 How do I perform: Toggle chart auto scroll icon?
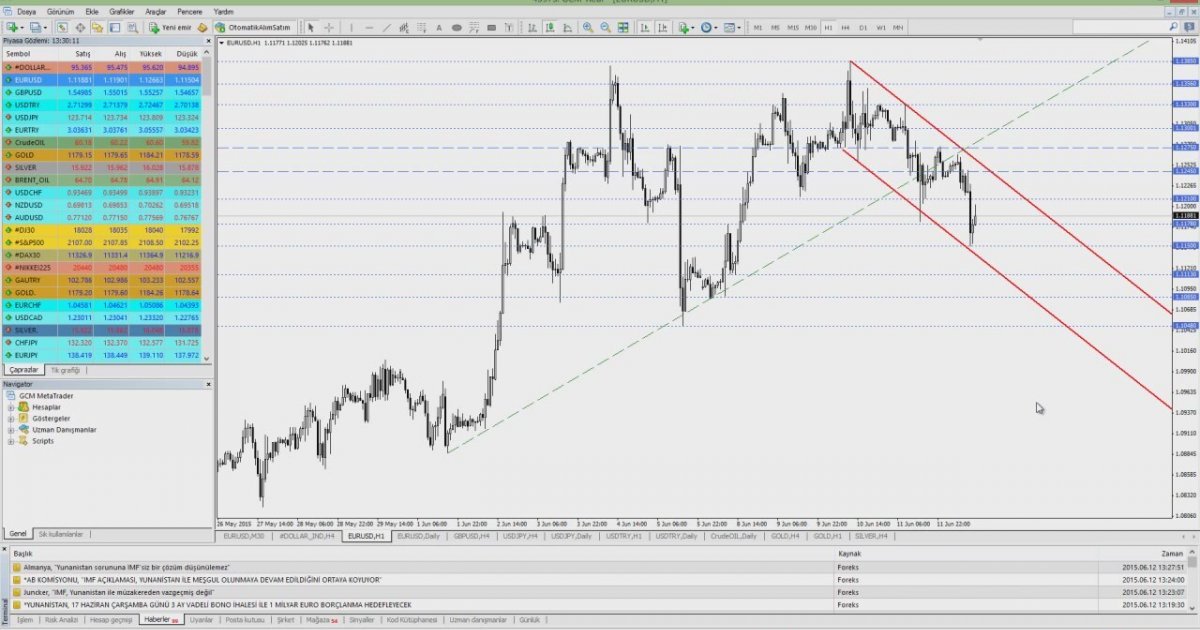pyautogui.click(x=645, y=27)
